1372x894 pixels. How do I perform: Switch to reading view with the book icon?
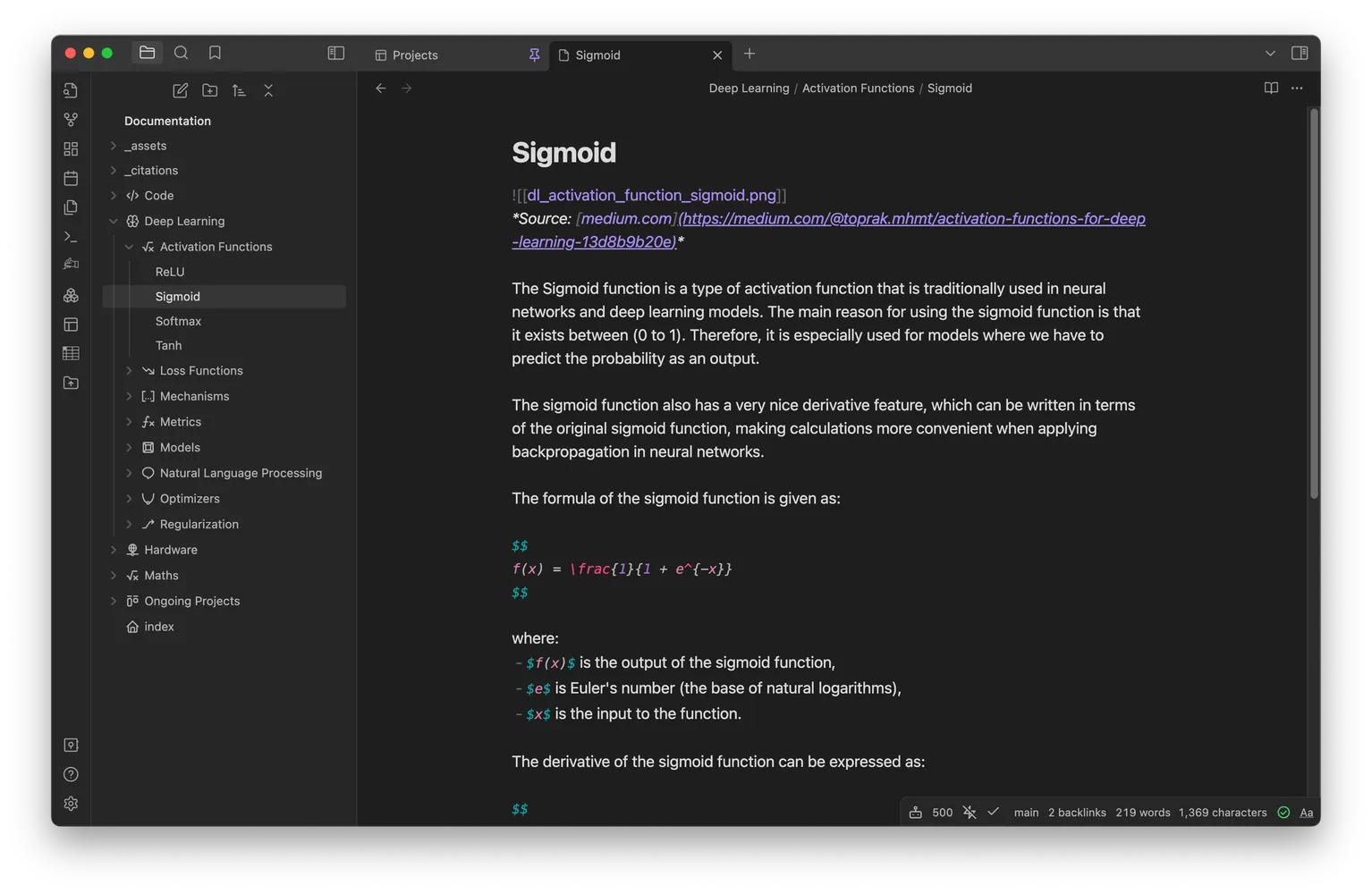(x=1271, y=88)
